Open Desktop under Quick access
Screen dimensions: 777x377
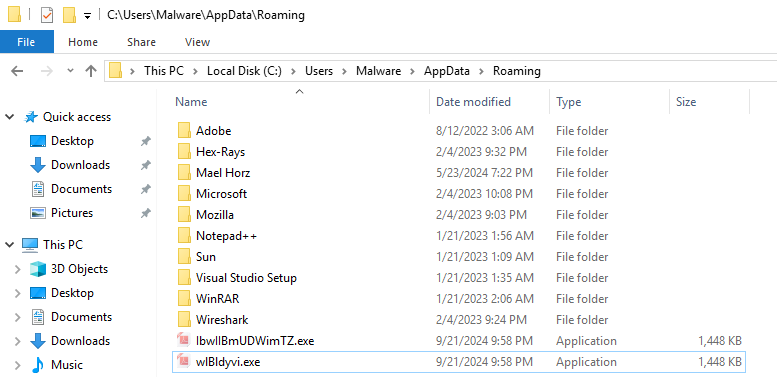point(72,141)
